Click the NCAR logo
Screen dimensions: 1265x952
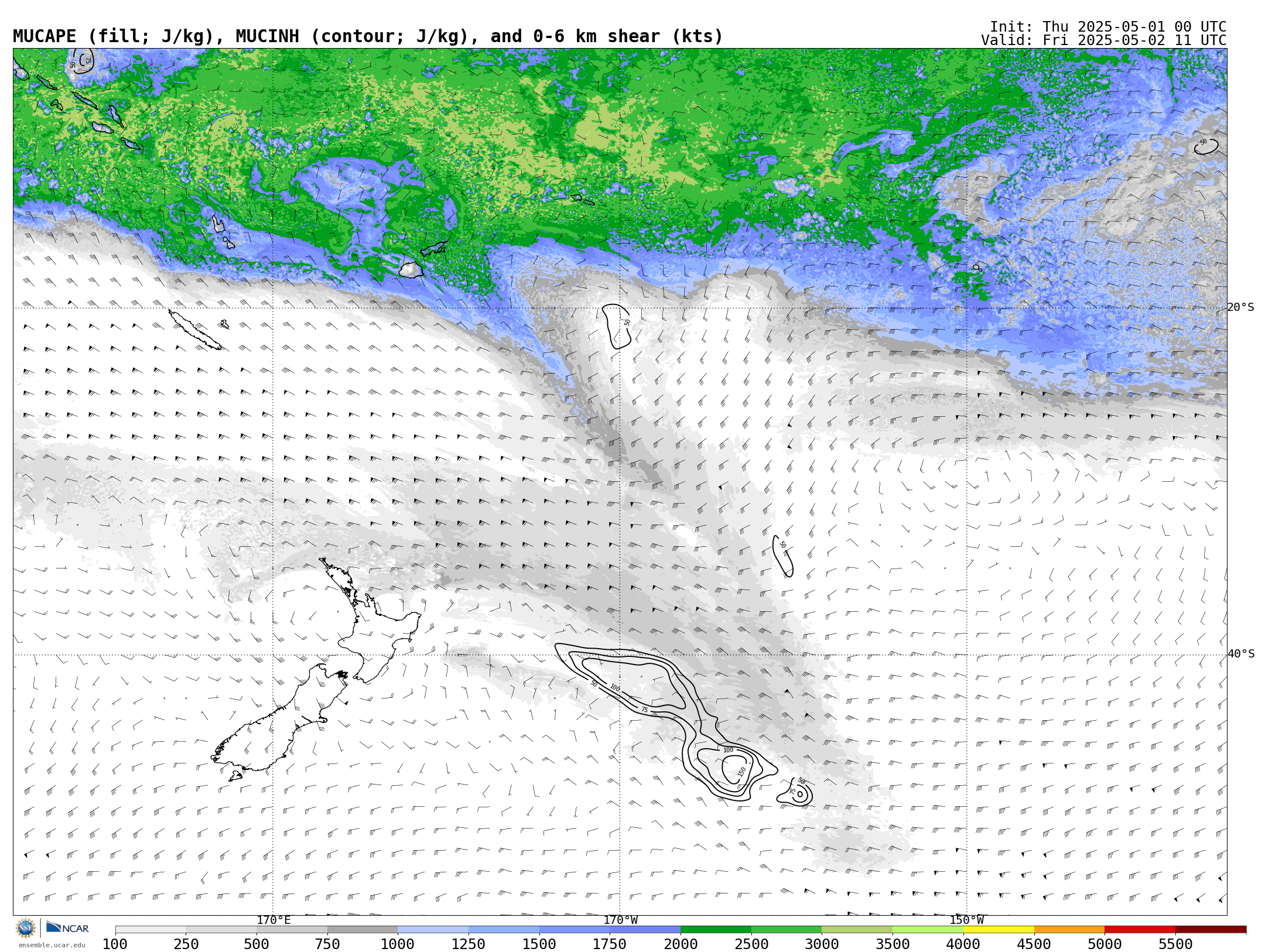[x=67, y=927]
